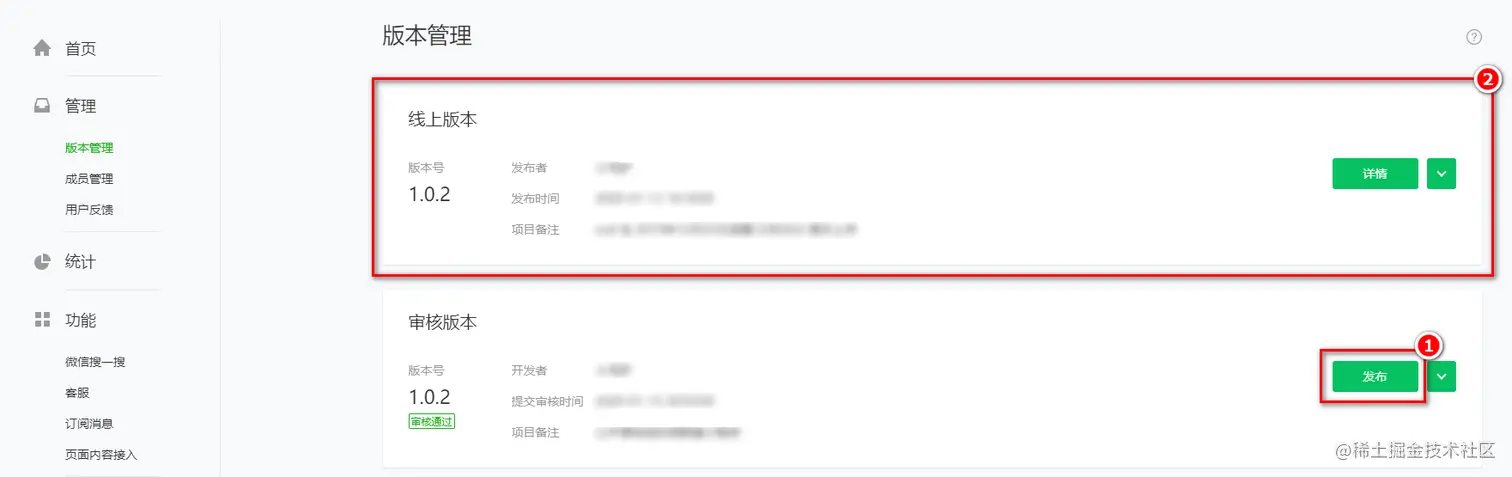1512x477 pixels.
Task: Go to 用户反馈 in sidebar
Action: [89, 210]
